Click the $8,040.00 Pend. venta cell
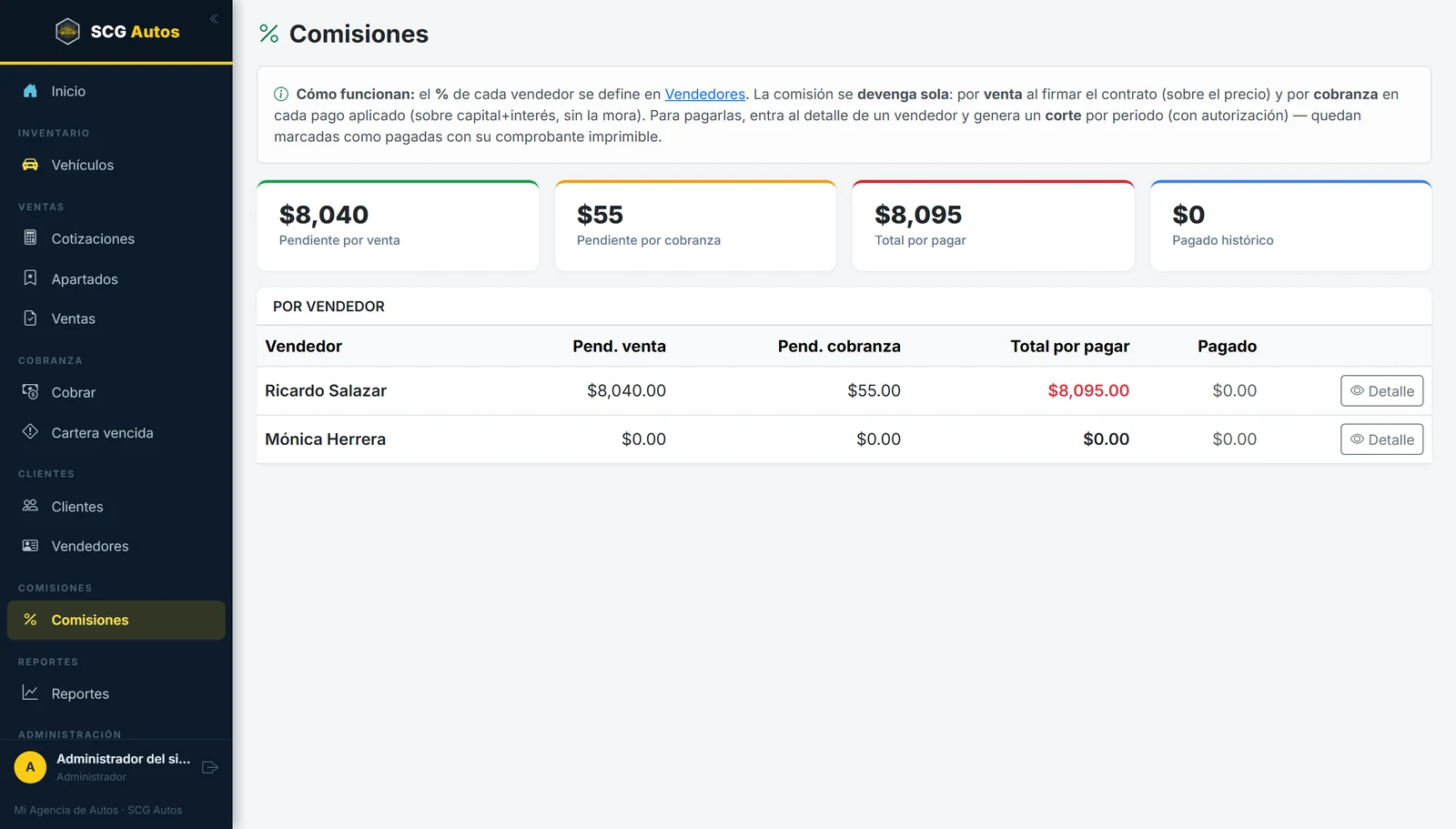The height and width of the screenshot is (829, 1456). [x=626, y=390]
